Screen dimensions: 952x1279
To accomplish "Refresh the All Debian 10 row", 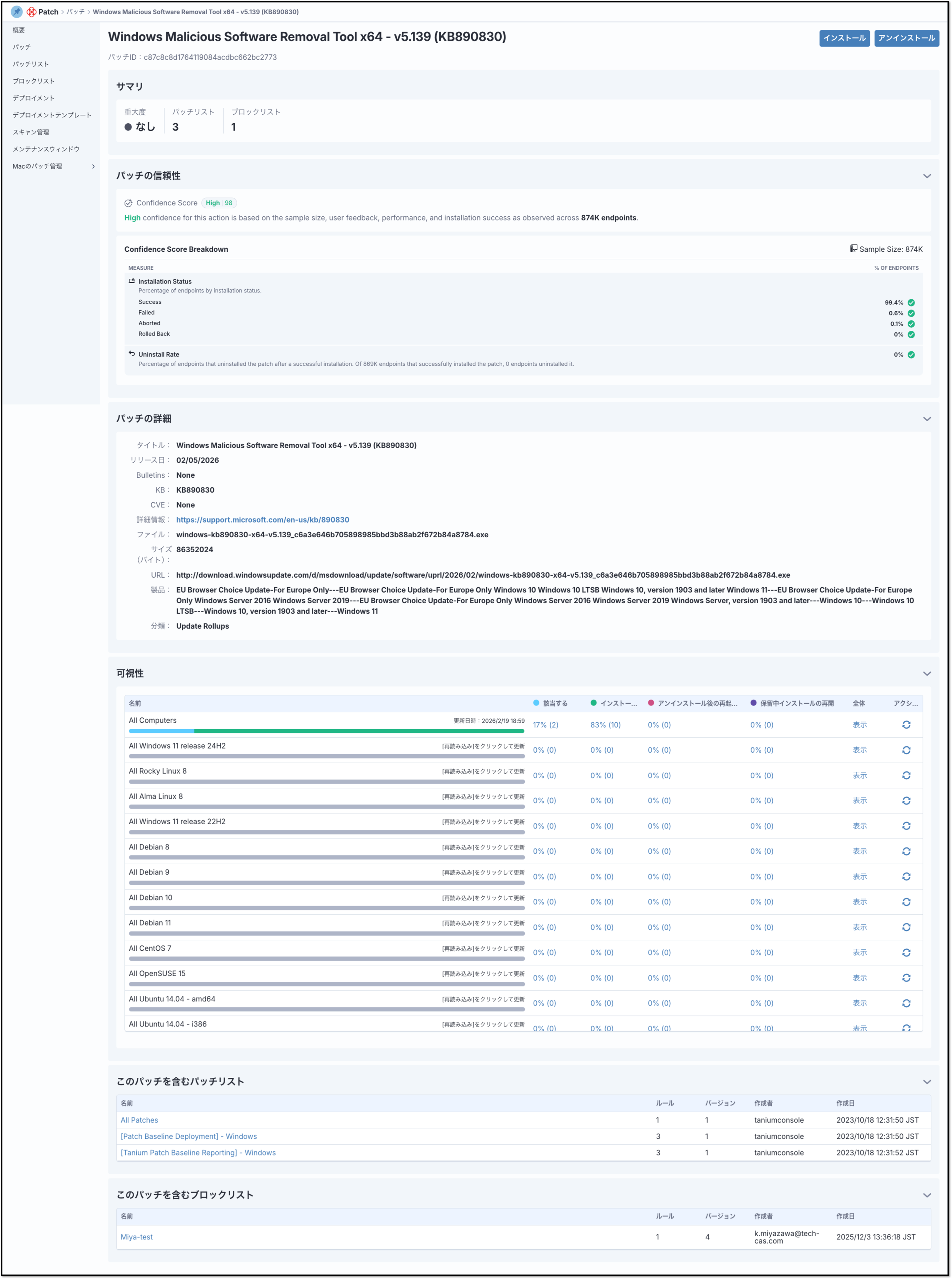I will 906,901.
